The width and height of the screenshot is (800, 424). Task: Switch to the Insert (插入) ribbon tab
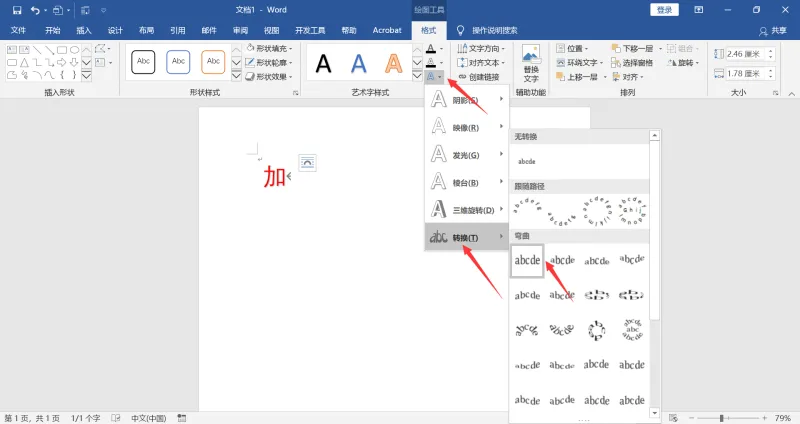(x=84, y=30)
